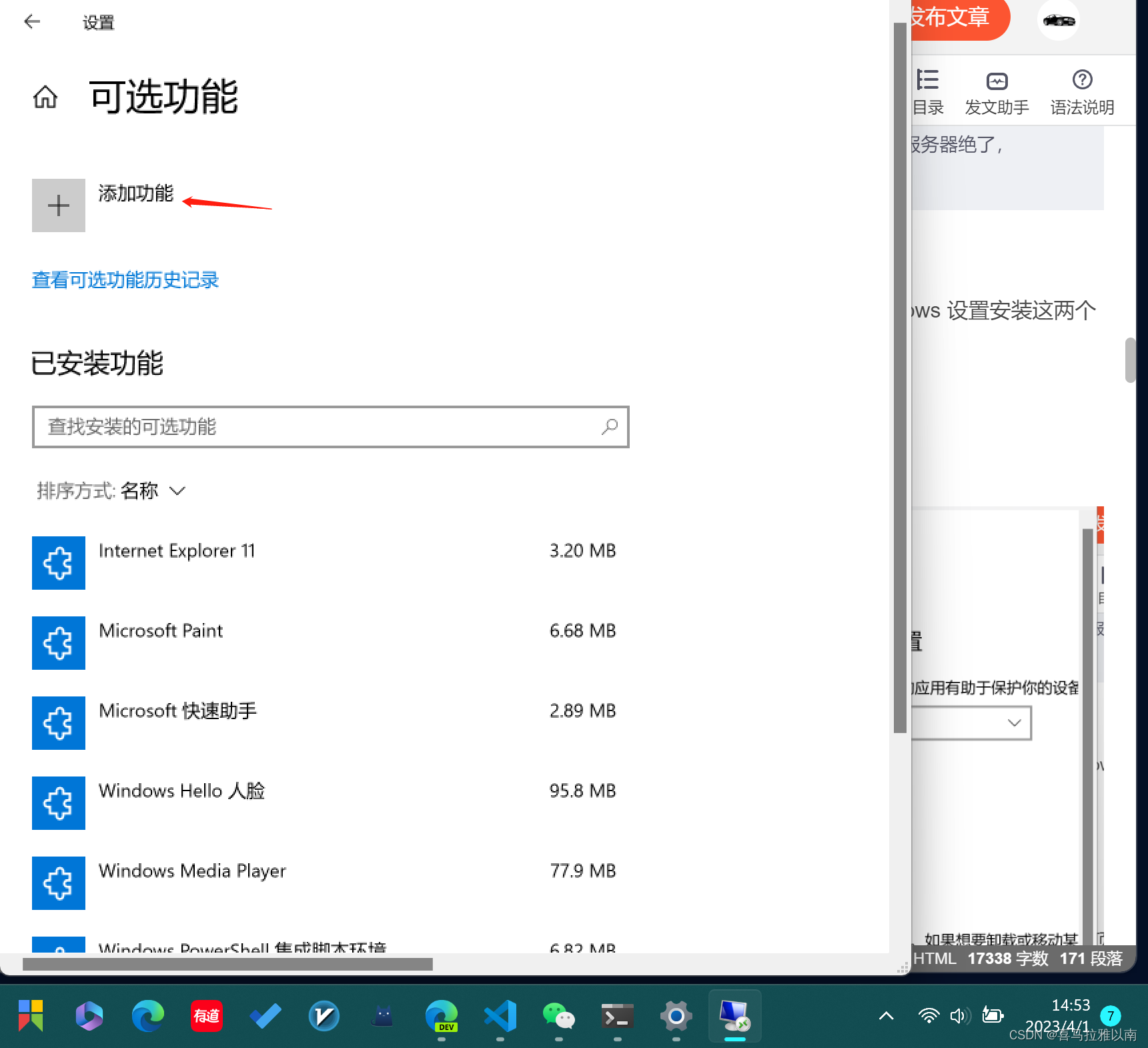Launch the hexagon app icon on the taskbar
This screenshot has height=1048, width=1148.
click(x=89, y=1016)
